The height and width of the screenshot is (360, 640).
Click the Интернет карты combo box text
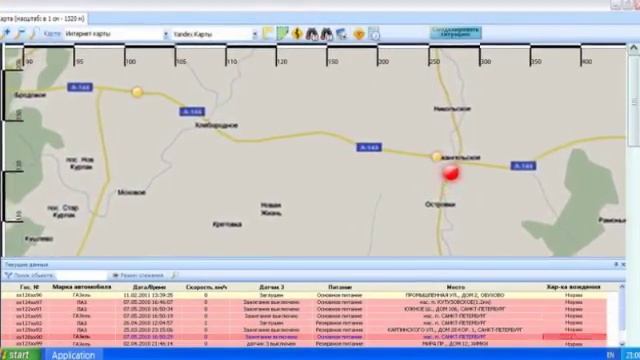point(88,34)
